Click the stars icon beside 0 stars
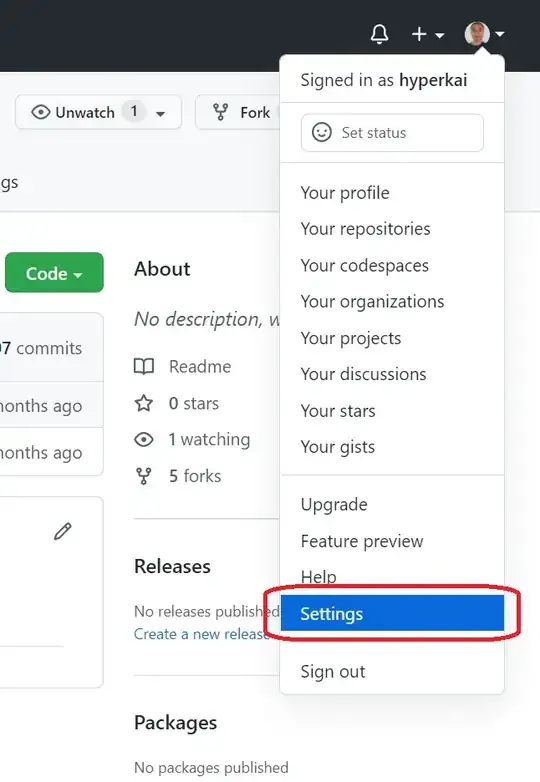 tap(144, 403)
